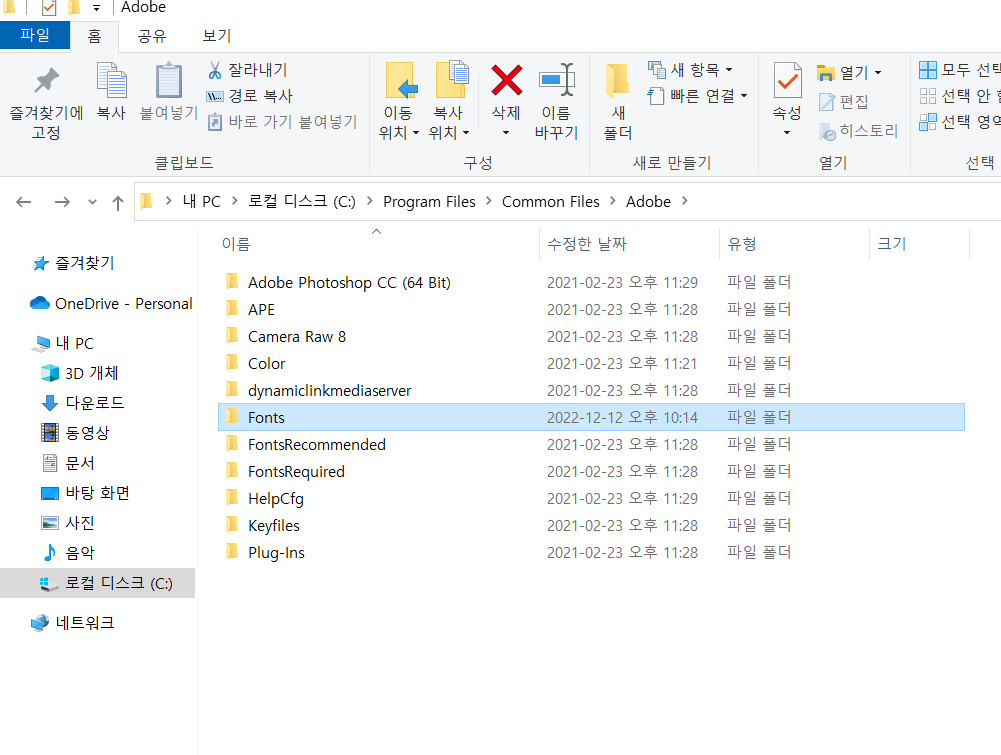Select the dynamiclinkmediaserver folder

tap(591, 391)
